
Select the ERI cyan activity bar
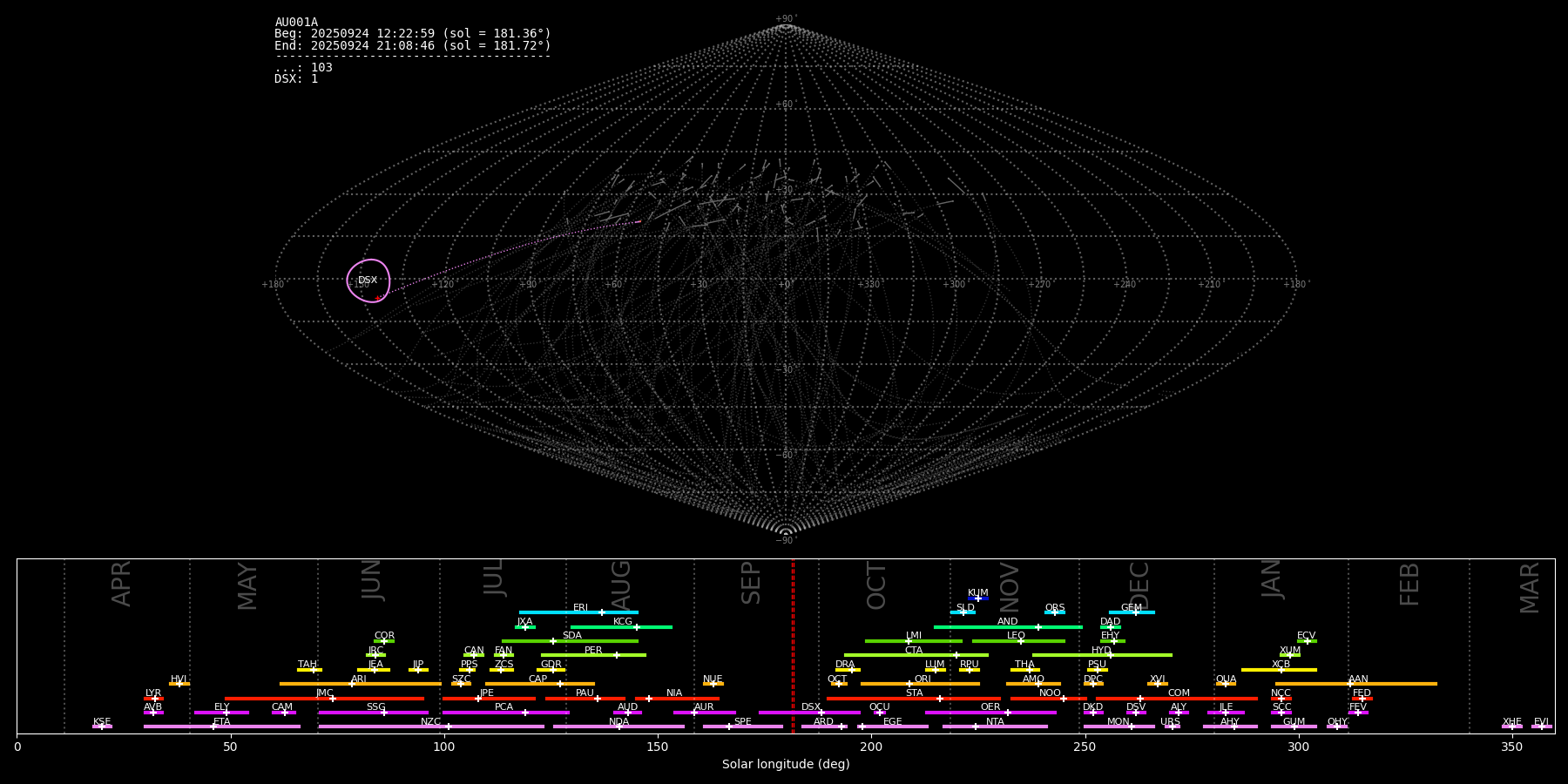pos(578,612)
